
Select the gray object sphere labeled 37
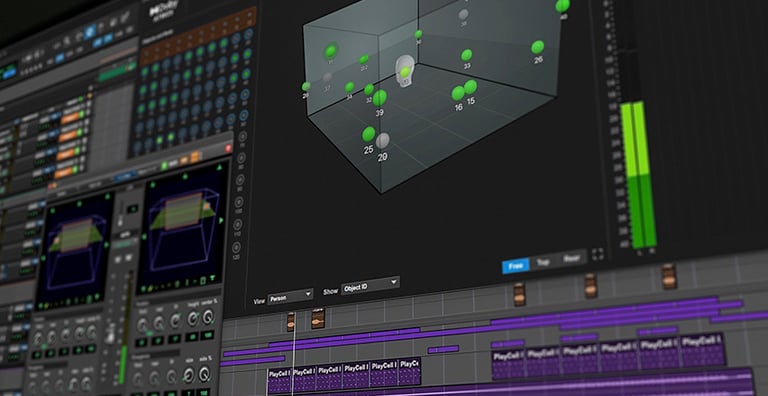[x=327, y=77]
